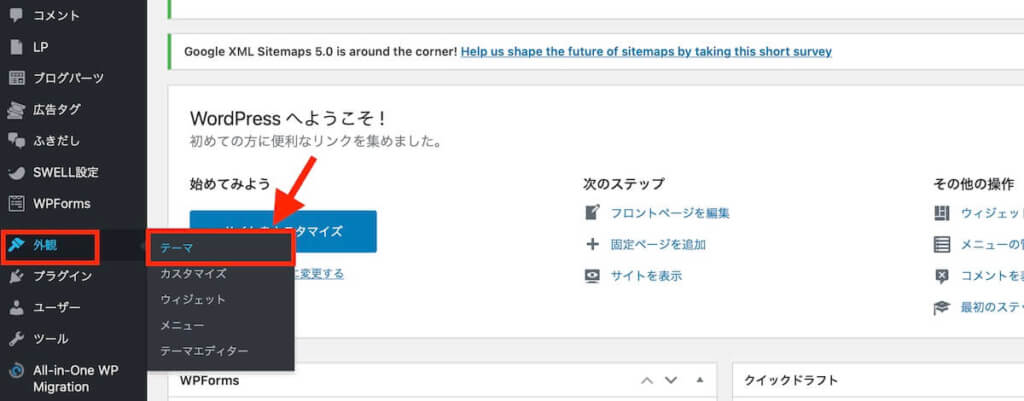Open ウィジェット from the appearance submenu
The image size is (1024, 401).
click(193, 300)
